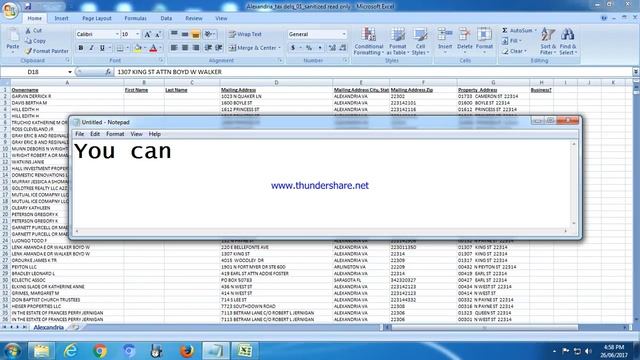
Task: Select the Format Painter tool
Action: click(46, 51)
